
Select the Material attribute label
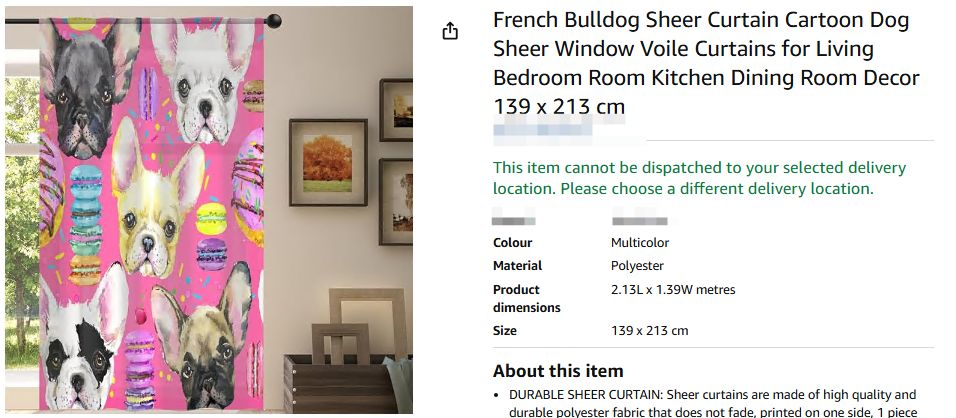tap(518, 266)
